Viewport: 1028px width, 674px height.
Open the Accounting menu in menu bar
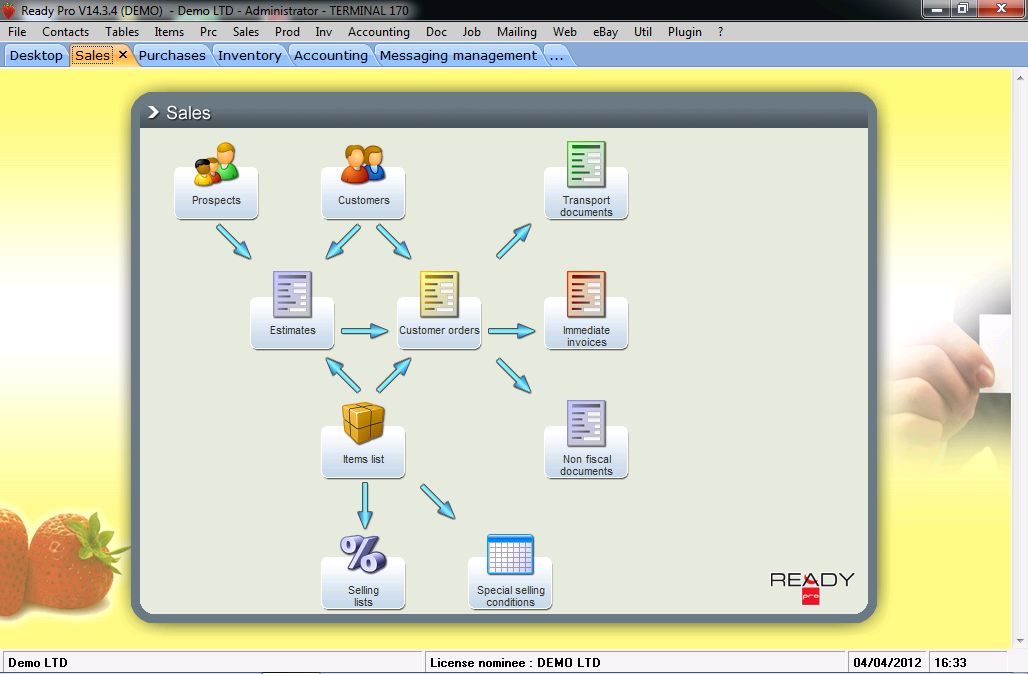pos(378,32)
